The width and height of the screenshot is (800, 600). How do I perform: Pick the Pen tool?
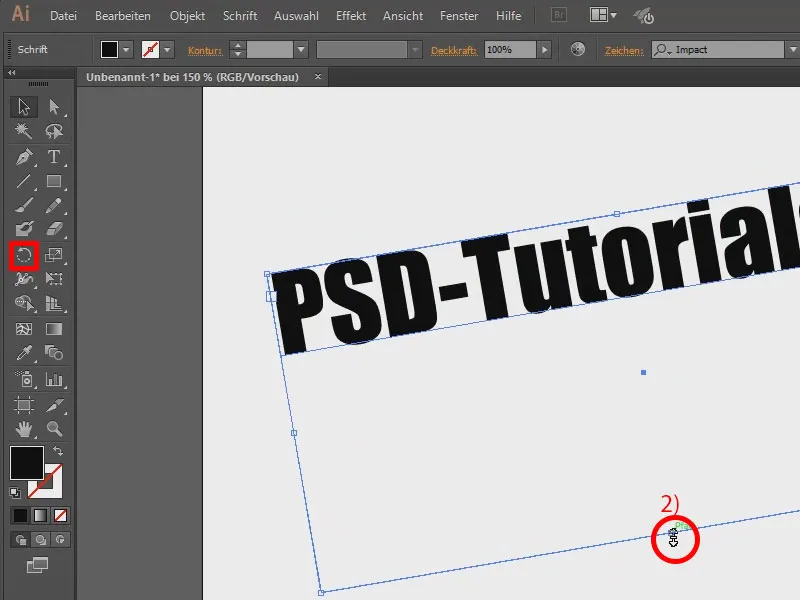coord(24,157)
